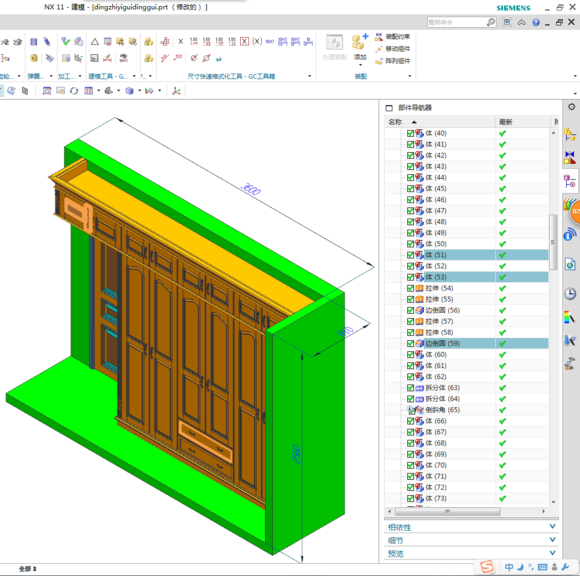580x576 pixels.
Task: Sort by the 名称 column header
Action: click(x=439, y=122)
